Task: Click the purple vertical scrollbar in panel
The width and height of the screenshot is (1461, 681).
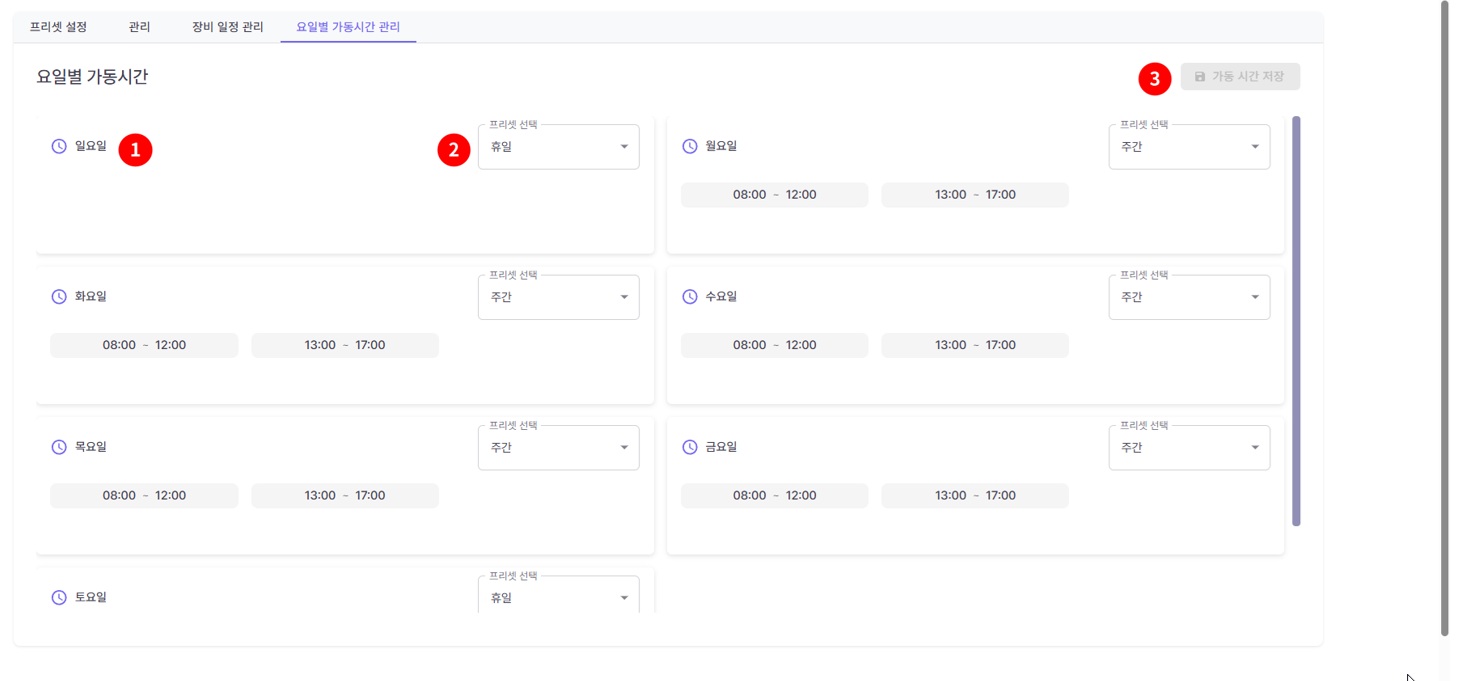Action: [x=1296, y=320]
